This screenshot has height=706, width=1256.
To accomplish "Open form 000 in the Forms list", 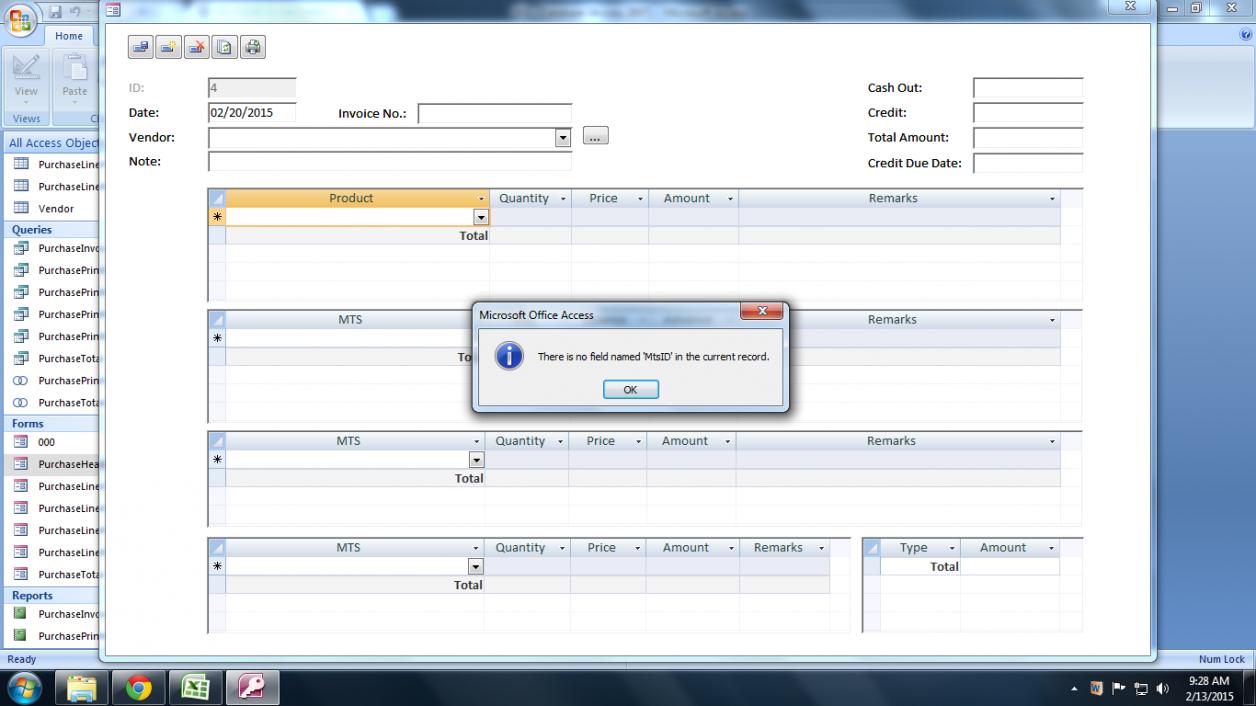I will (x=47, y=442).
